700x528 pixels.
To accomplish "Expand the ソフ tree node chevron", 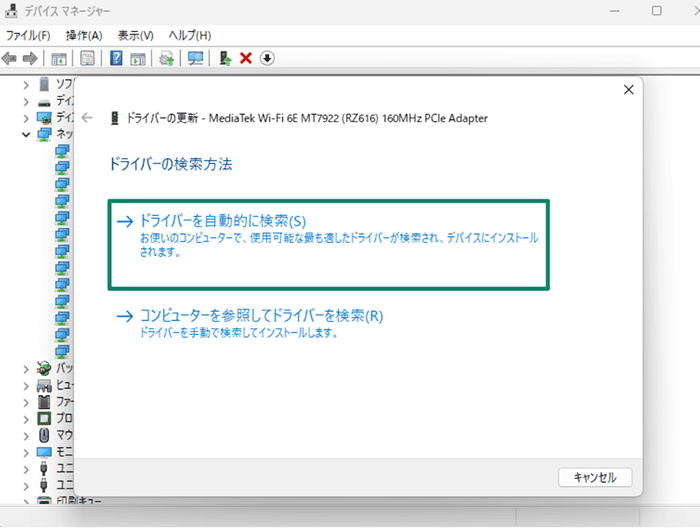I will coord(26,85).
